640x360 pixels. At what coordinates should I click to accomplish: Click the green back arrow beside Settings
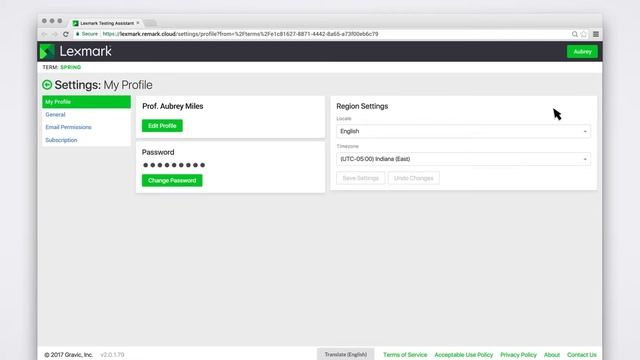pyautogui.click(x=47, y=84)
